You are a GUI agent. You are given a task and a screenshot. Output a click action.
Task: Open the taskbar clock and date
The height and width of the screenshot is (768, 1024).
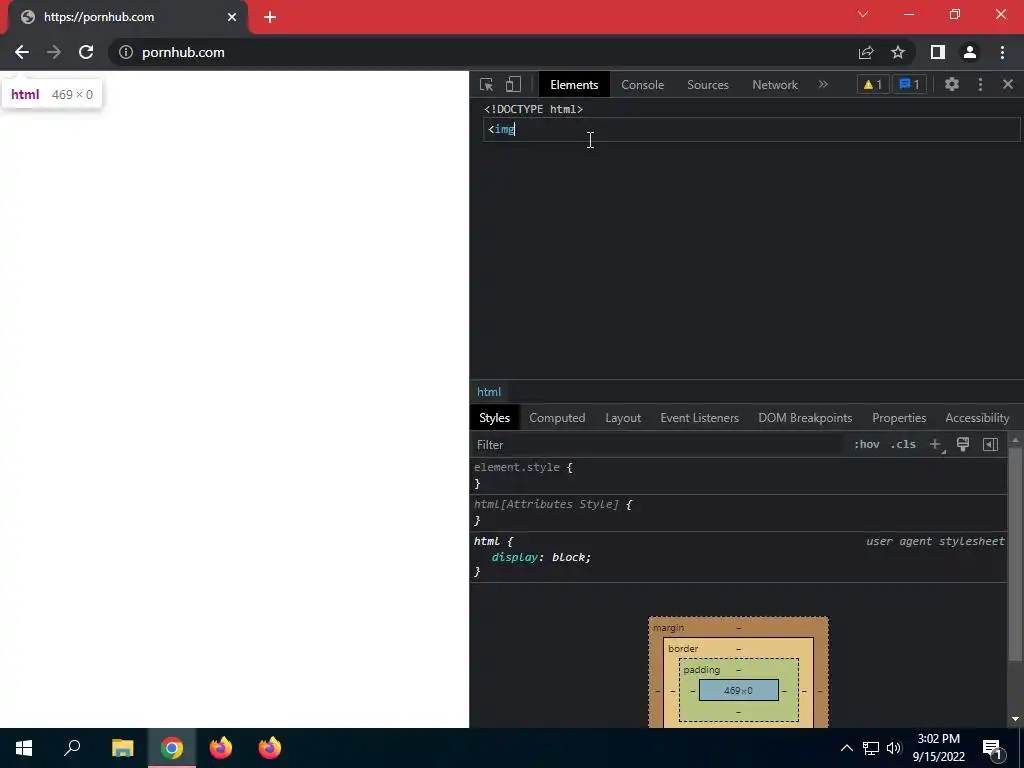(938, 748)
